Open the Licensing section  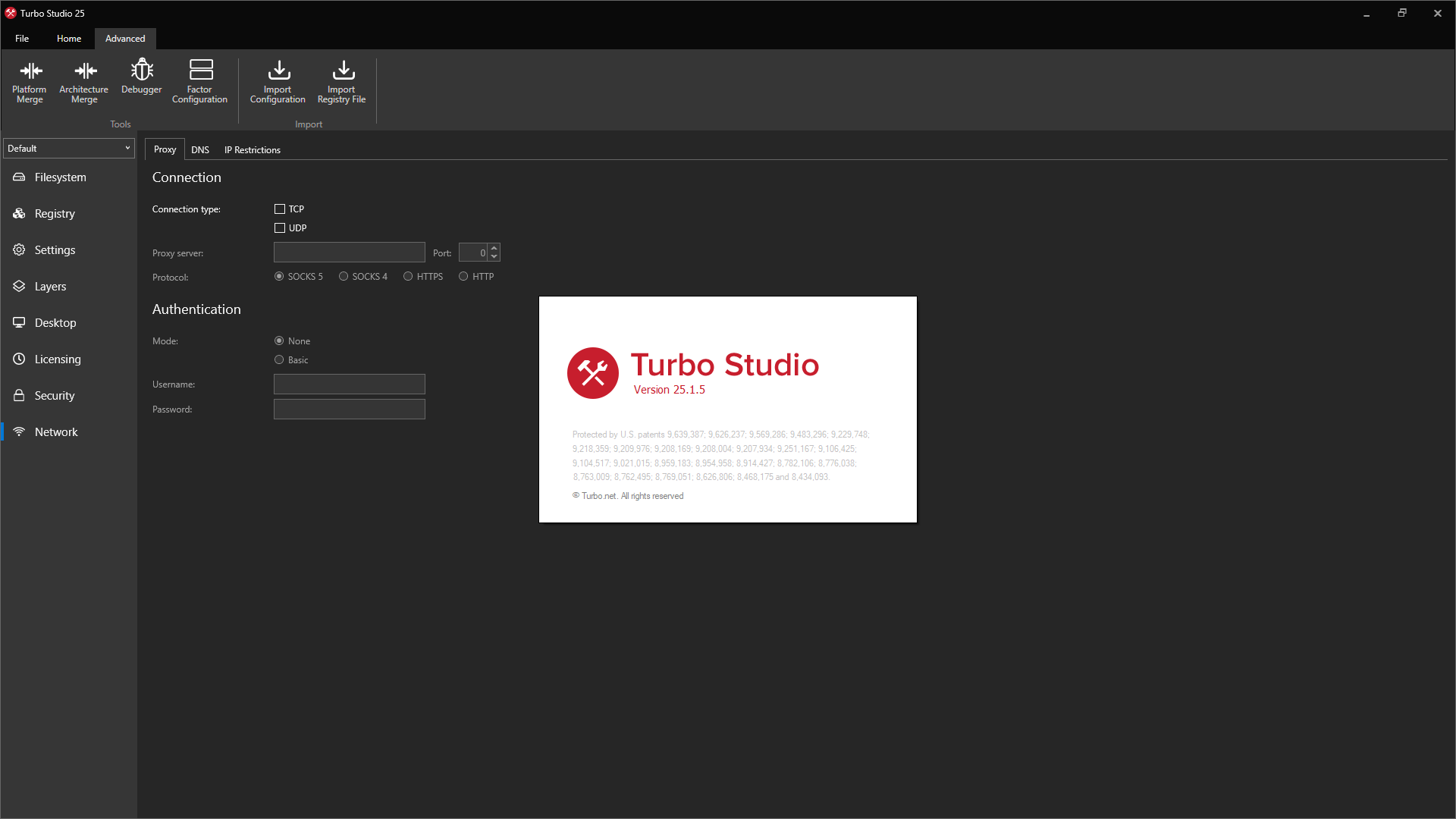[69, 359]
